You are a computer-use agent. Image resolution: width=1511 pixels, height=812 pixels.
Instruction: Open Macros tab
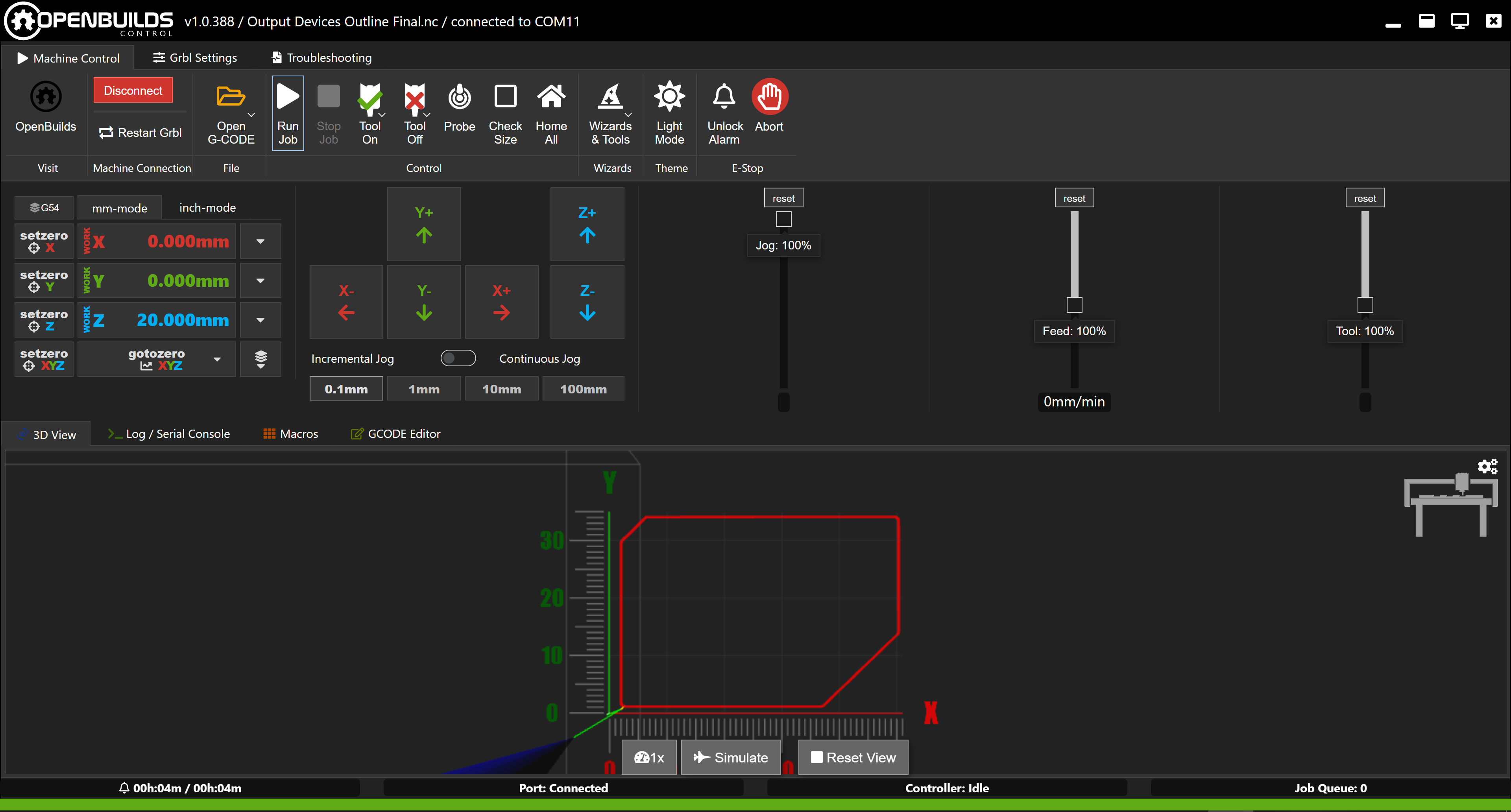pyautogui.click(x=291, y=434)
